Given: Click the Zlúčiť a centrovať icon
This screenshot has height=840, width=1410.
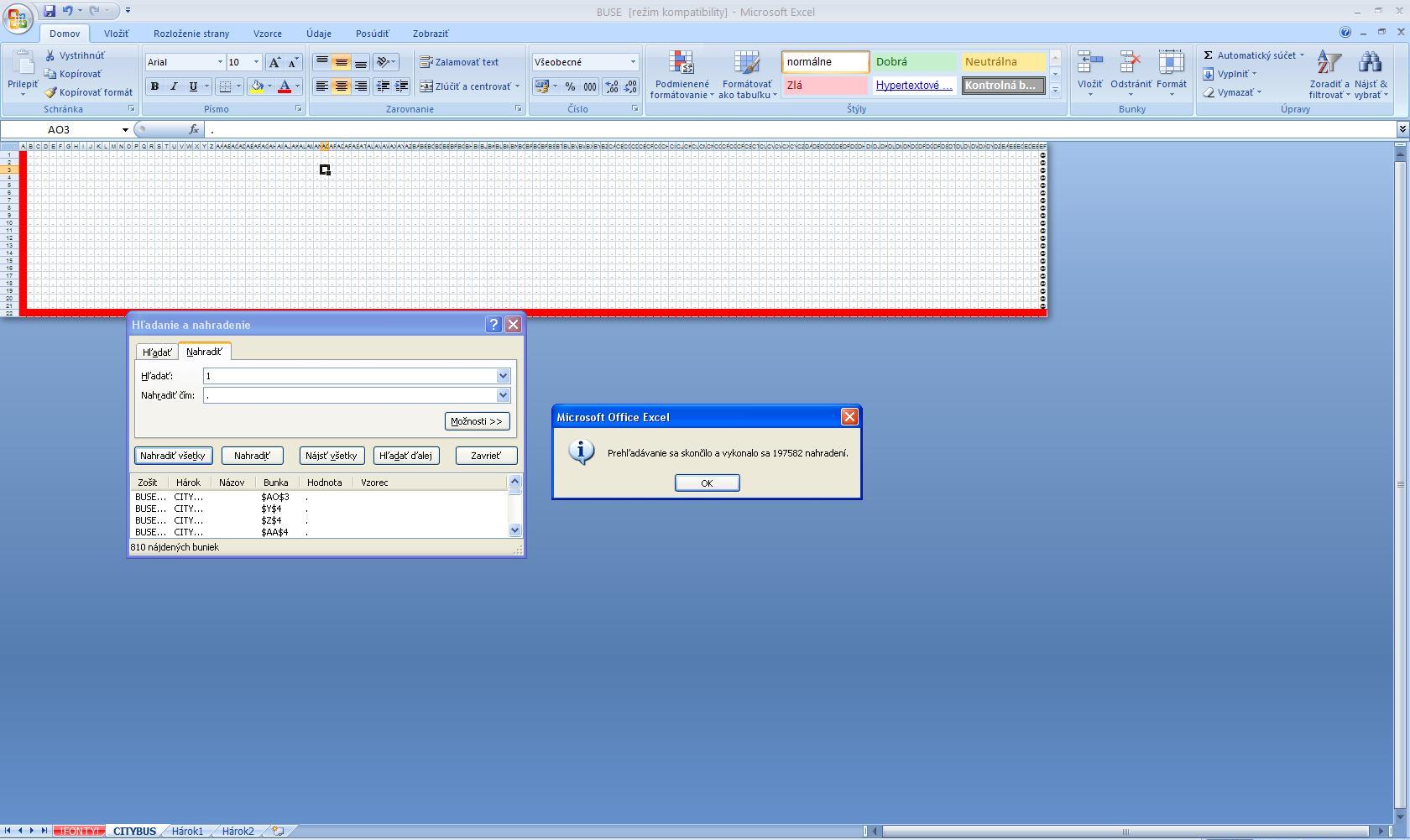Looking at the screenshot, I should pyautogui.click(x=426, y=86).
